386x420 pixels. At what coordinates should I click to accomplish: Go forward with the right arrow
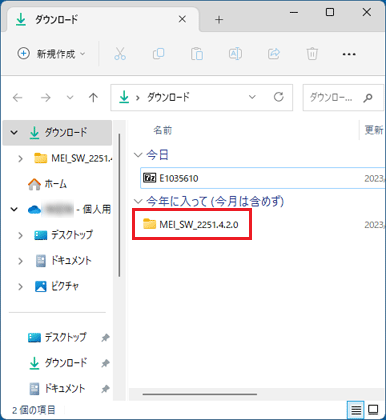pyautogui.click(x=45, y=98)
